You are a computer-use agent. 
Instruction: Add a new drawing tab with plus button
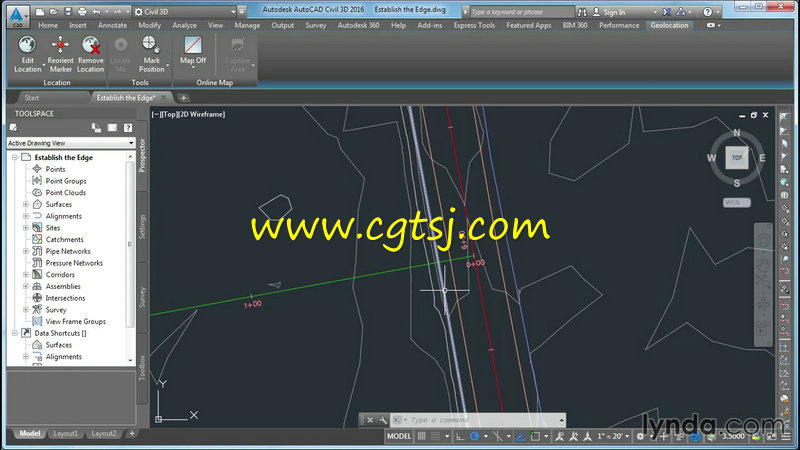(183, 97)
